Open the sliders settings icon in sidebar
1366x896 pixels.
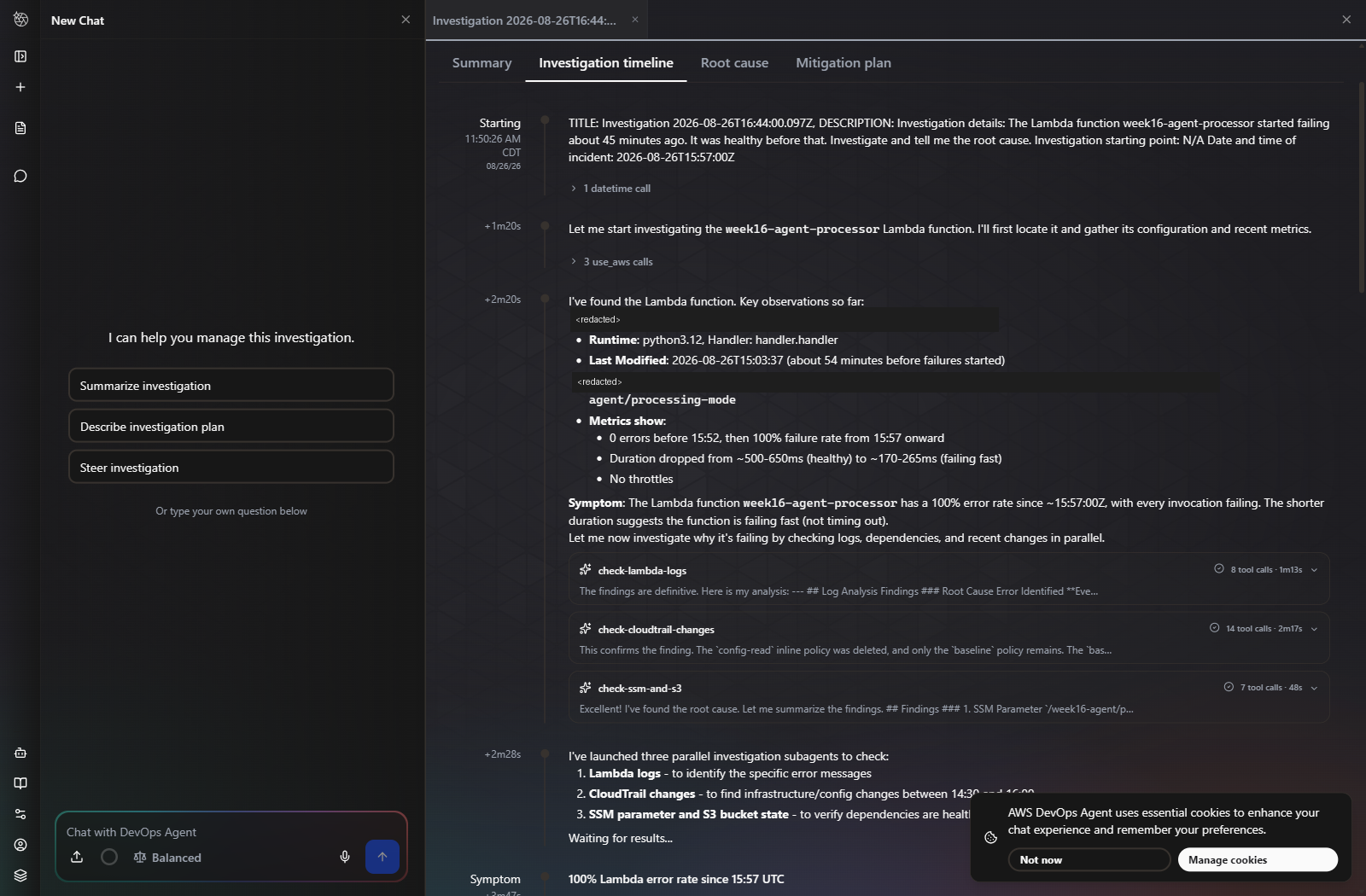[x=20, y=814]
